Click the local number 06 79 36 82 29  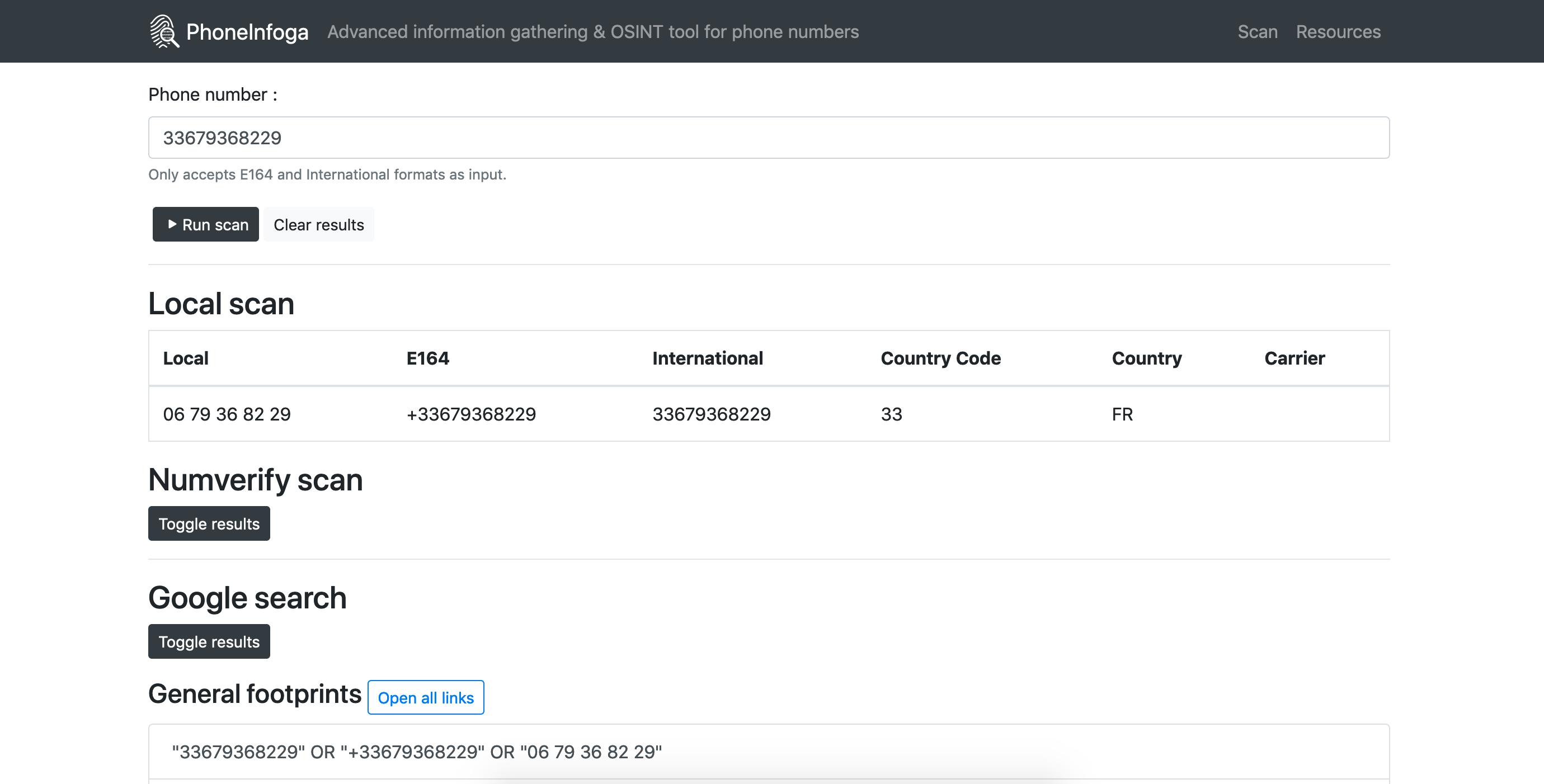click(x=227, y=414)
